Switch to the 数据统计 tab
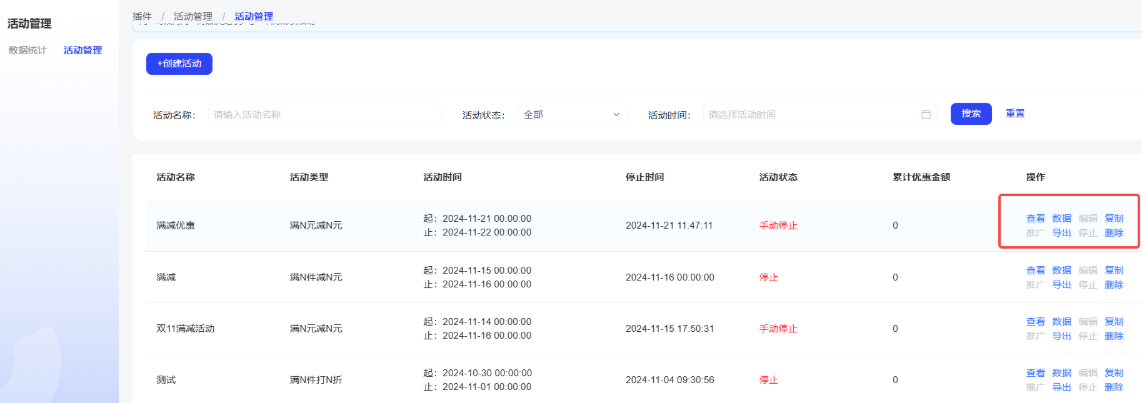1142x403 pixels. click(27, 50)
